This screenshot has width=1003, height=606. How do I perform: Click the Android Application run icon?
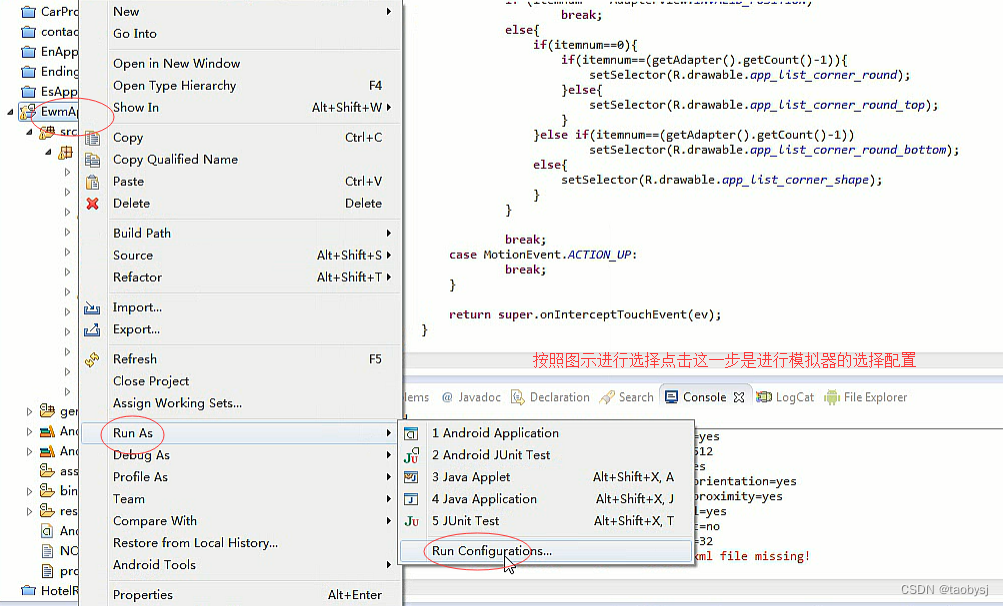(411, 433)
